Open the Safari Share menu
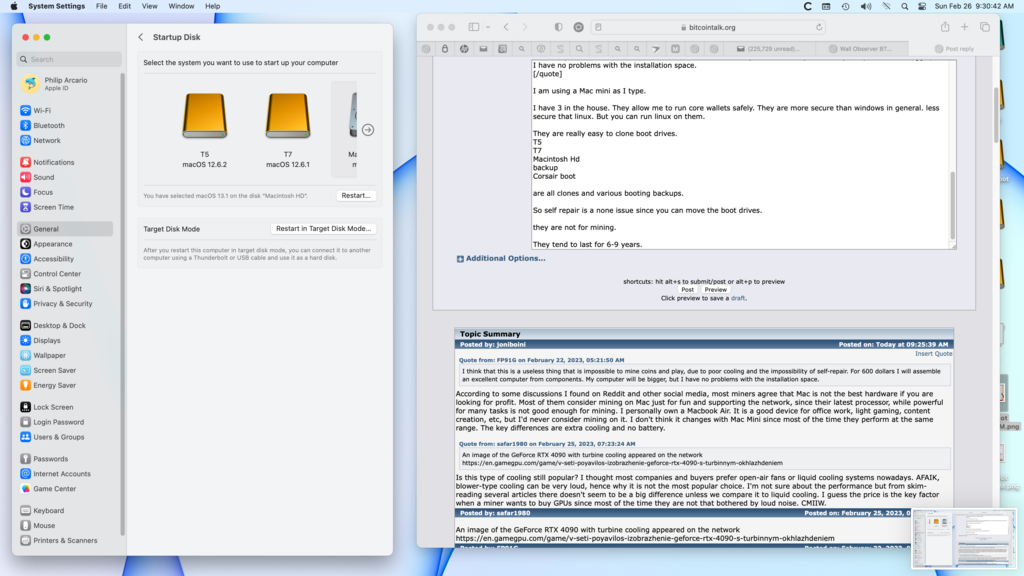Image resolution: width=1024 pixels, height=576 pixels. [x=945, y=27]
